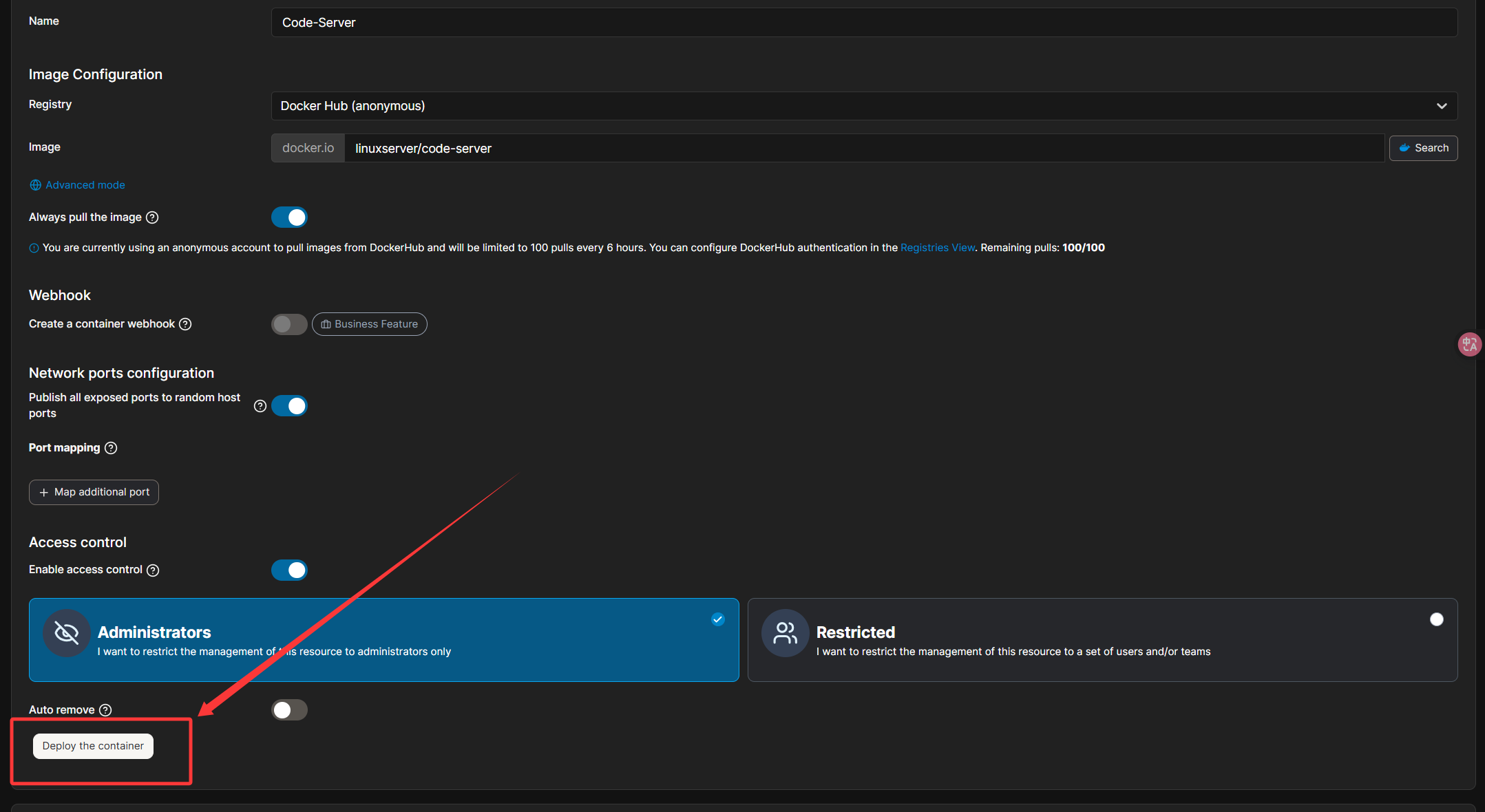This screenshot has width=1485, height=812.
Task: Click Map additional port button
Action: click(x=94, y=492)
